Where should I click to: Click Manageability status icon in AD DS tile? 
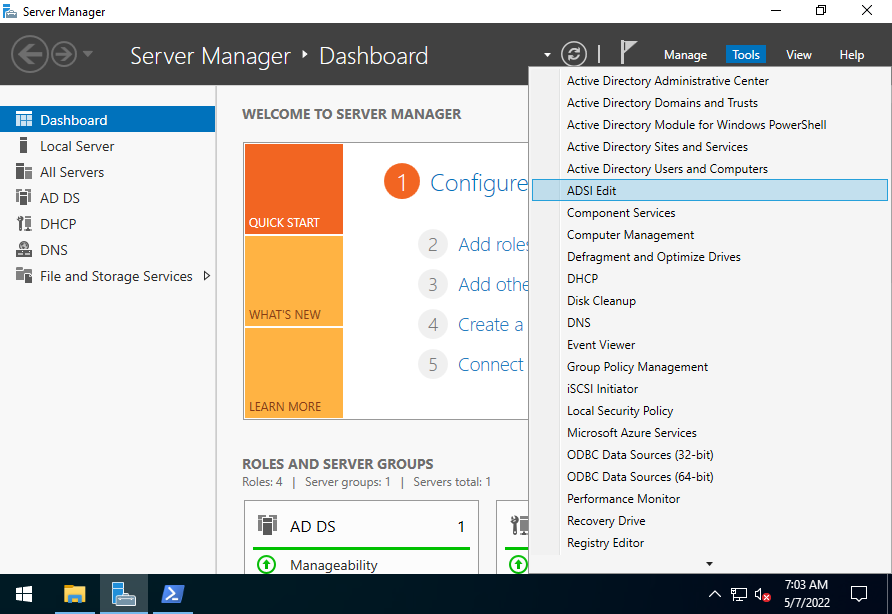[x=266, y=564]
